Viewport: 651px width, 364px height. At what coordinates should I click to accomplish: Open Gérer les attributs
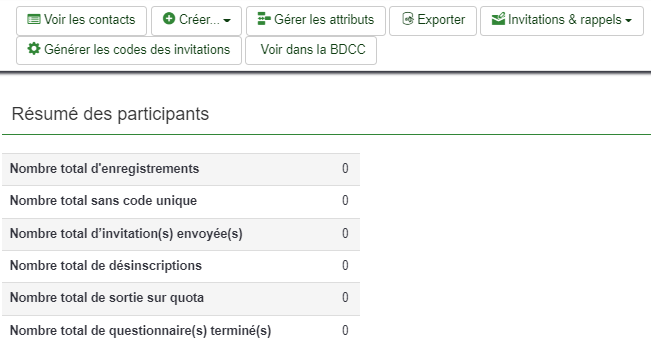[x=316, y=21]
